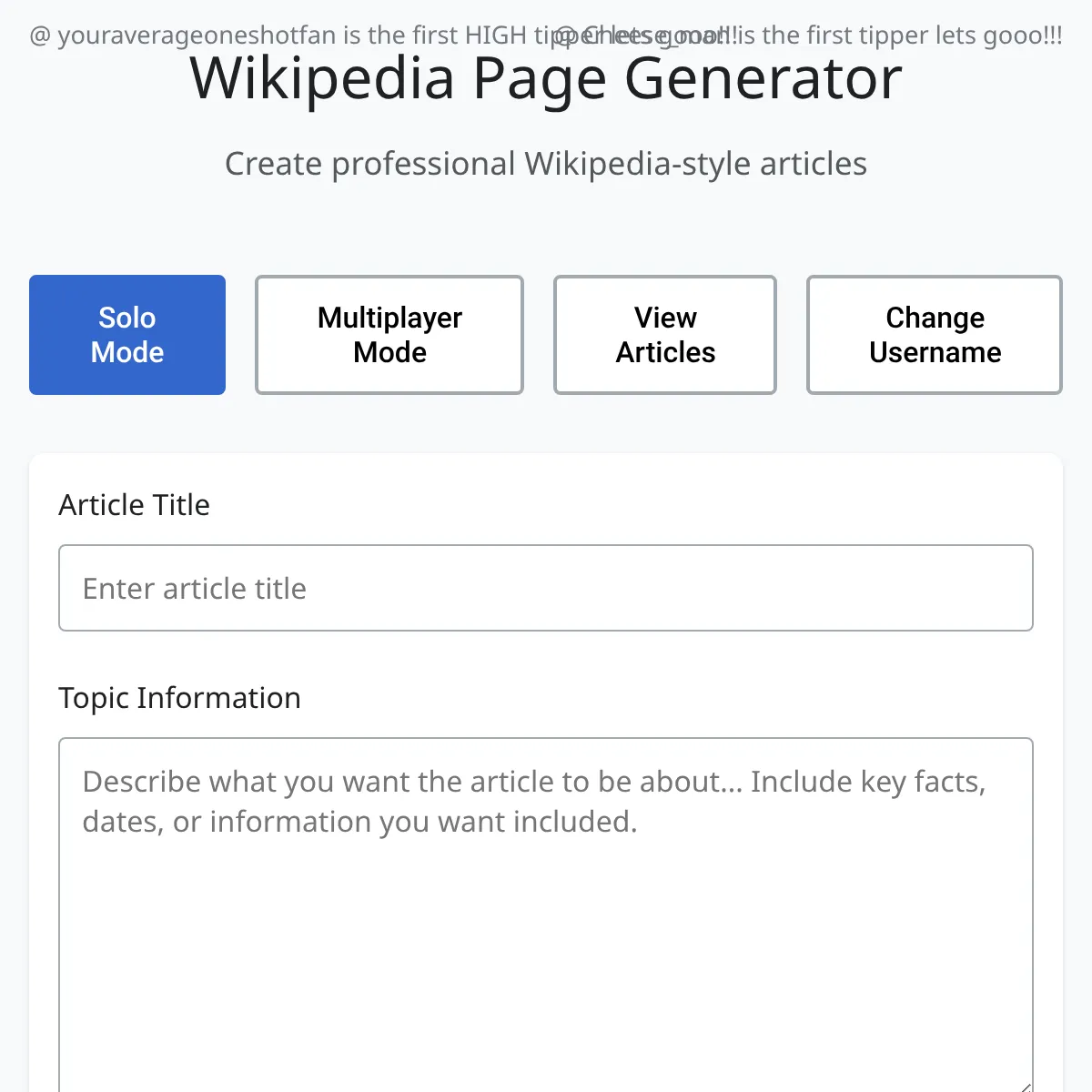Click the "first tipper lets gooo!!!" message
The height and width of the screenshot is (1092, 1092).
pyautogui.click(x=910, y=35)
